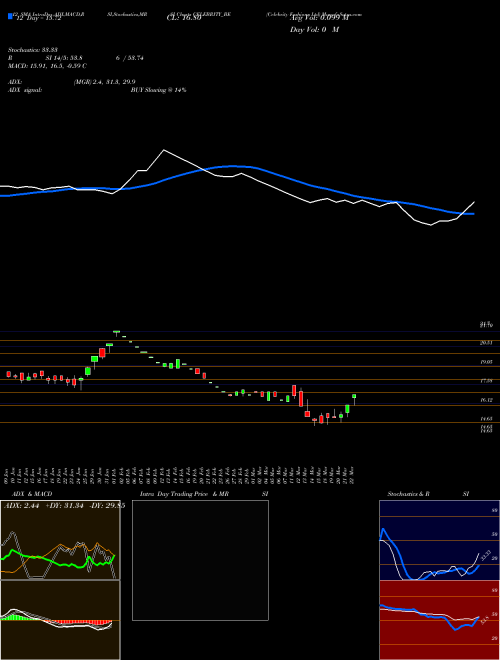This screenshot has width=500, height=660.
Task: Click the 'MACD: 15.91, 16.5, -0.59 C' line
Action: 48,66
